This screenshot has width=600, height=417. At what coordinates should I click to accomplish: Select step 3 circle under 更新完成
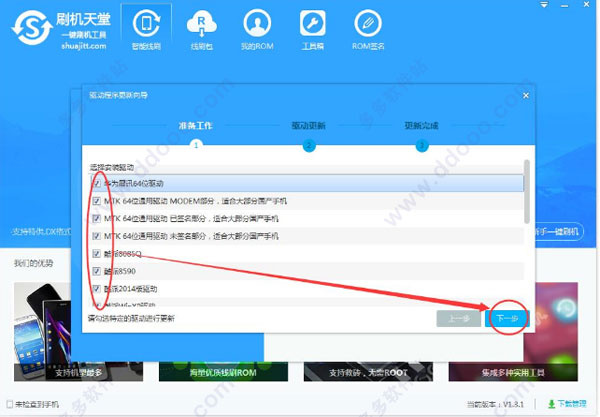[422, 145]
